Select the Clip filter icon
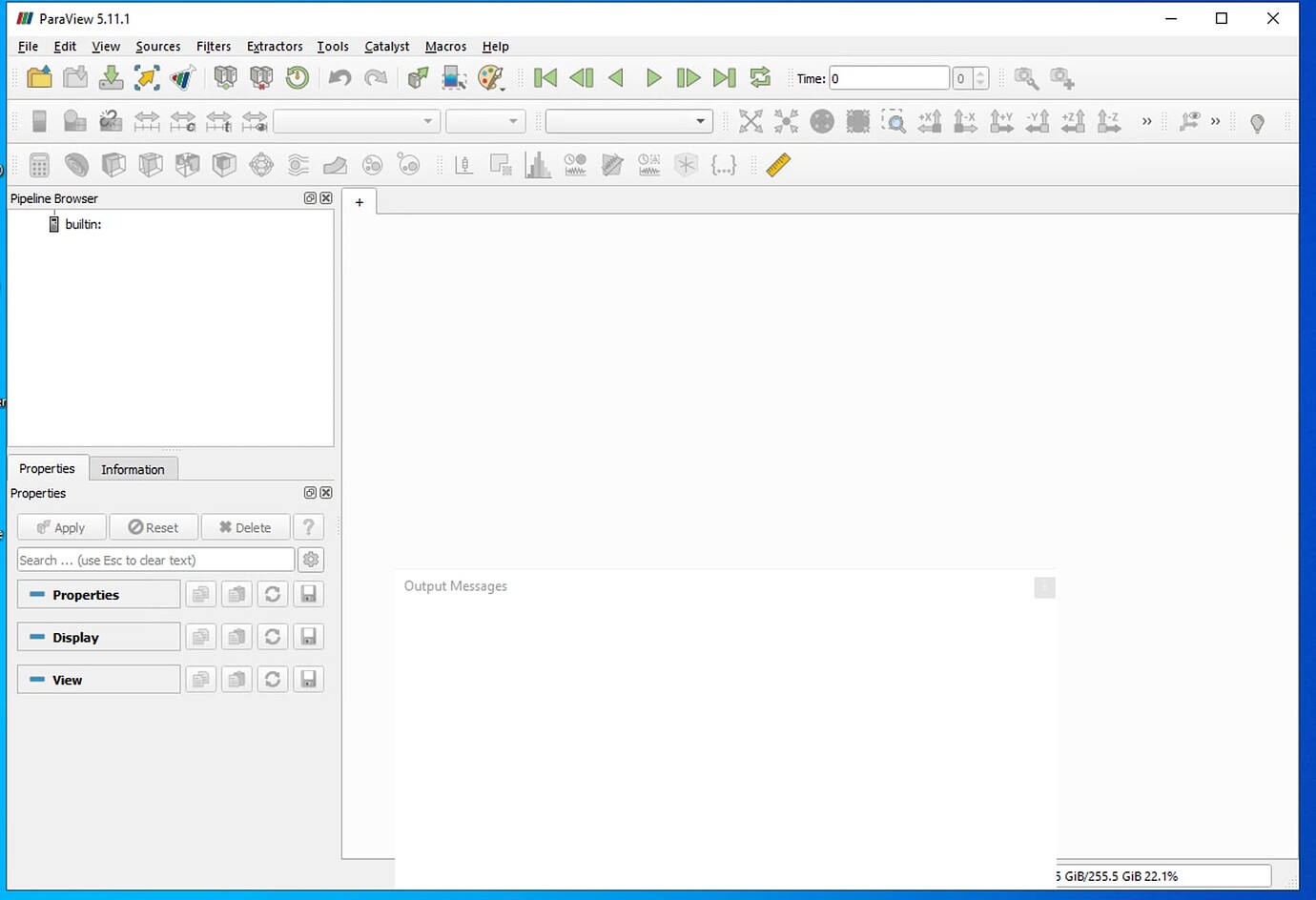1316x900 pixels. click(113, 164)
